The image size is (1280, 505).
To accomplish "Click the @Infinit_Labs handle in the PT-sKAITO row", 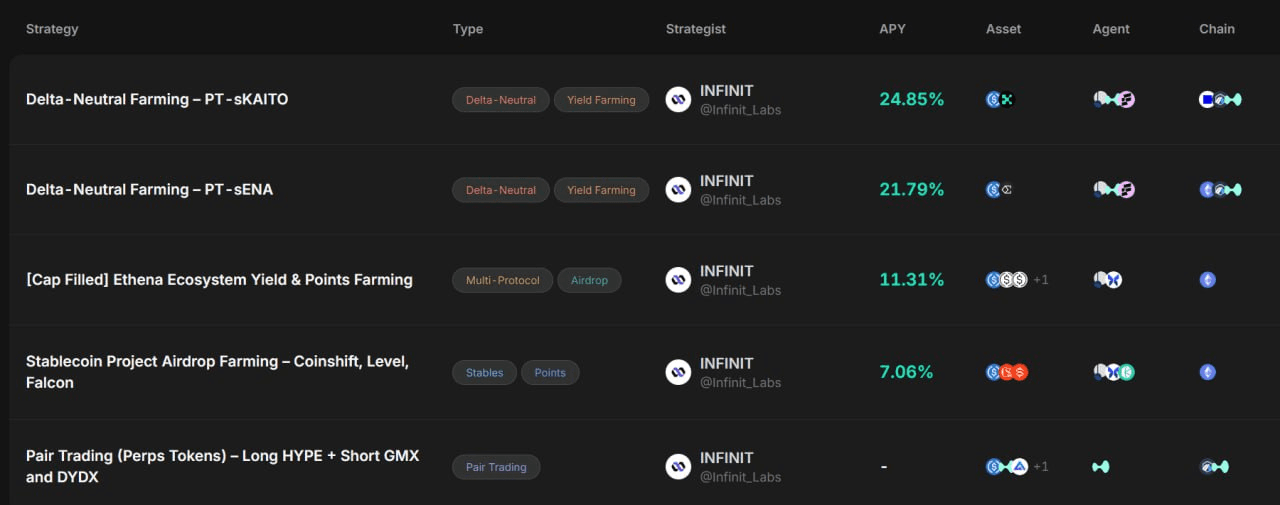I will coord(740,110).
